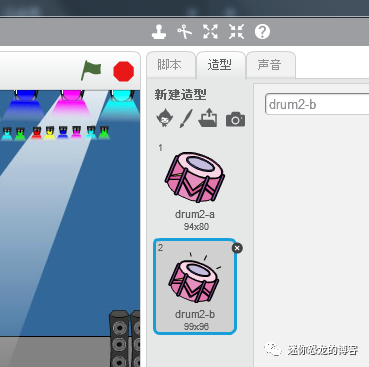Select the Duplicate stamp tool
The height and width of the screenshot is (367, 369).
(x=159, y=32)
